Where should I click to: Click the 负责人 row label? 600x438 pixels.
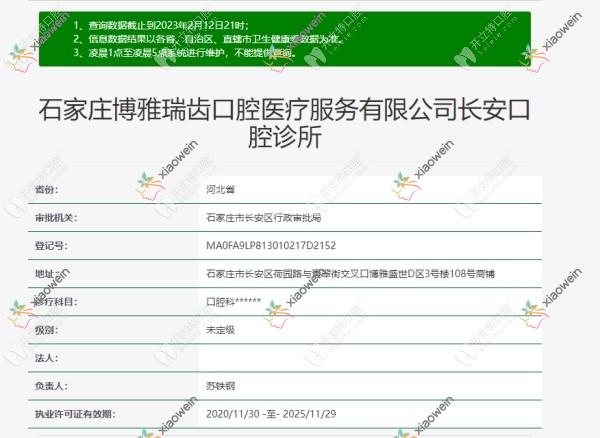[x=51, y=383]
